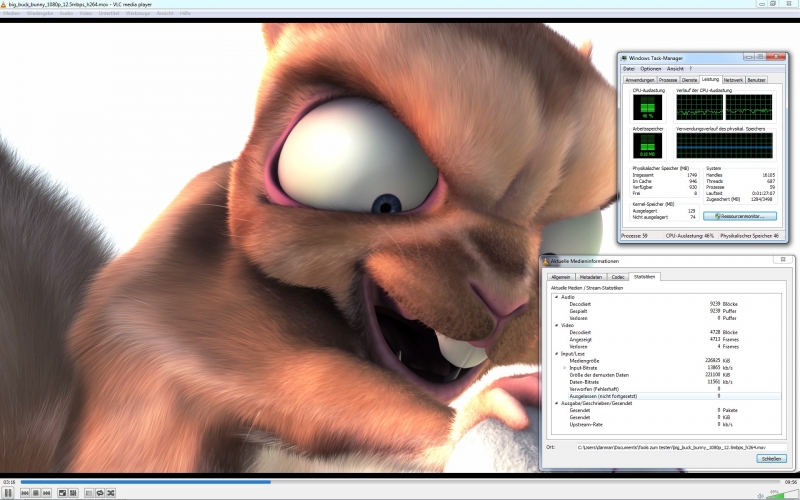Screen dimensions: 800x500
Task: Show the VLC playlist
Action: [x=89, y=493]
